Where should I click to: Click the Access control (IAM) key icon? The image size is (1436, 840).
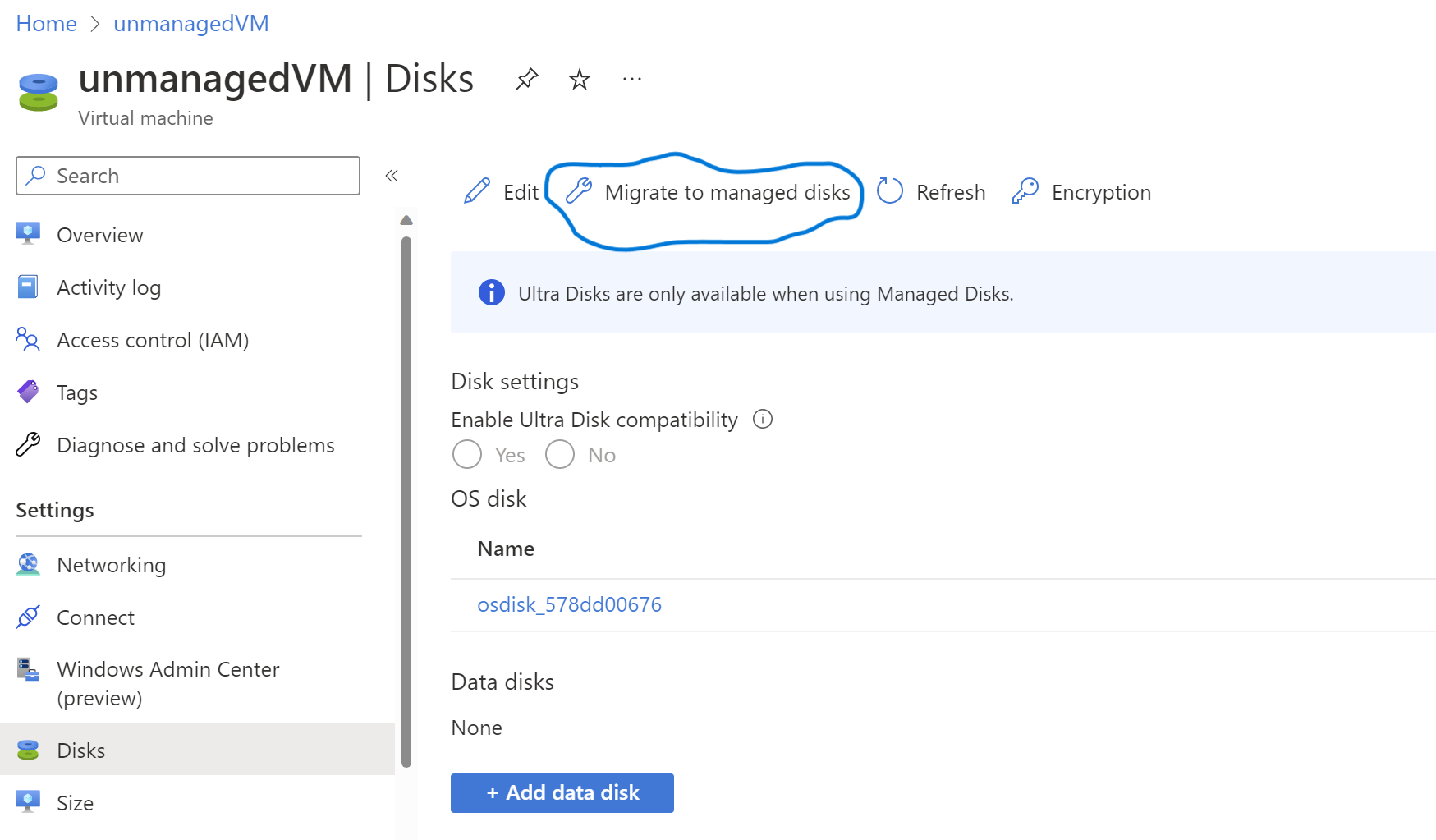point(29,339)
